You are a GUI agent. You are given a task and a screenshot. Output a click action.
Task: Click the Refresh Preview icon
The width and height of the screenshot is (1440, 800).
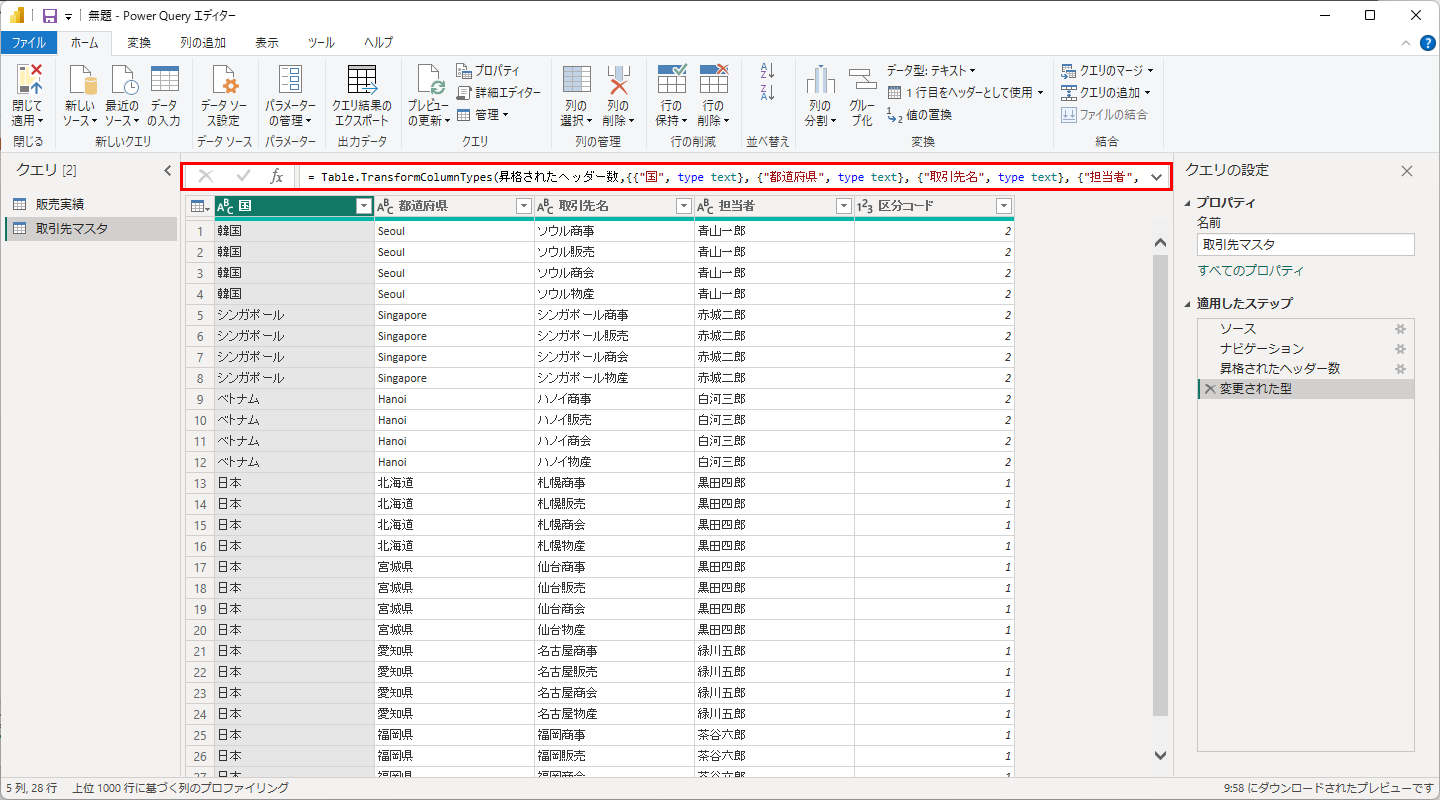coord(429,79)
